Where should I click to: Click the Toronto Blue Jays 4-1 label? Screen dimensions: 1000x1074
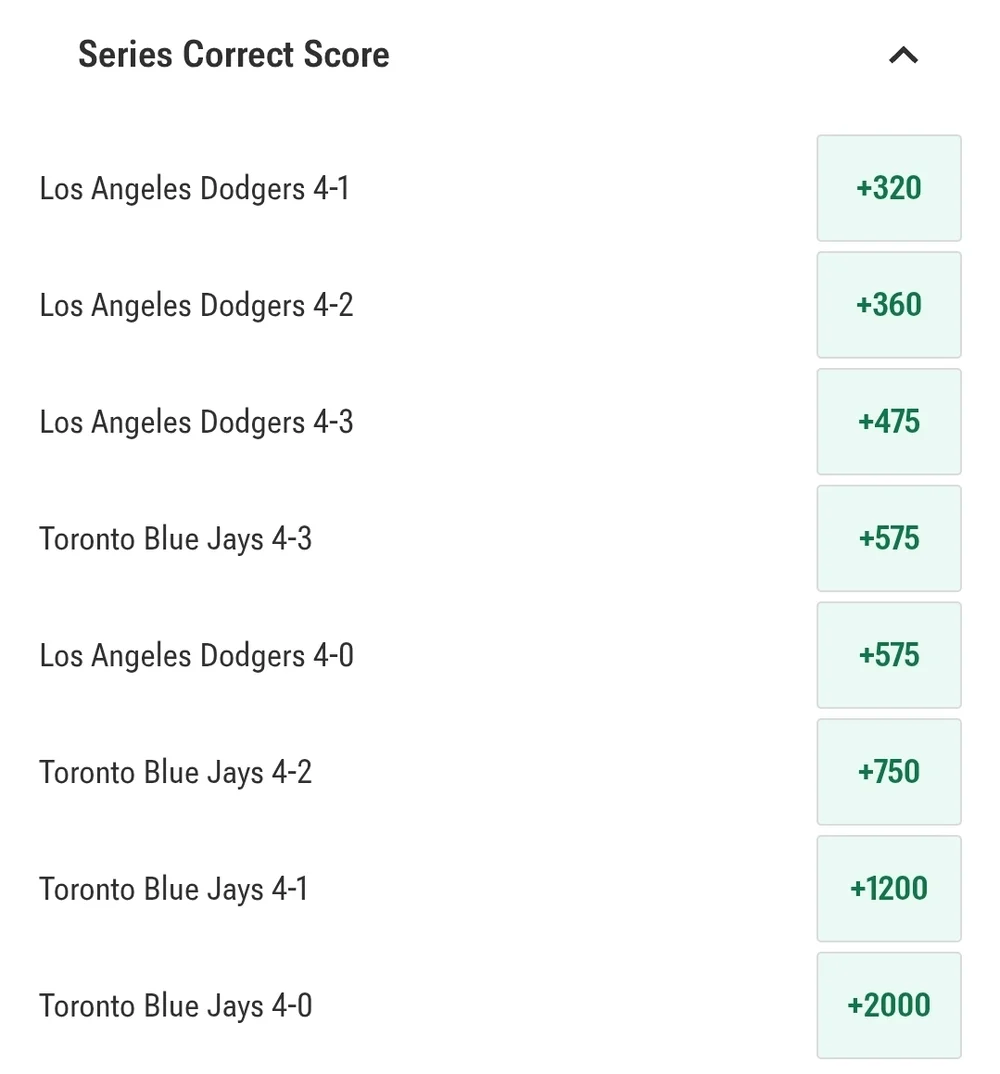point(174,889)
